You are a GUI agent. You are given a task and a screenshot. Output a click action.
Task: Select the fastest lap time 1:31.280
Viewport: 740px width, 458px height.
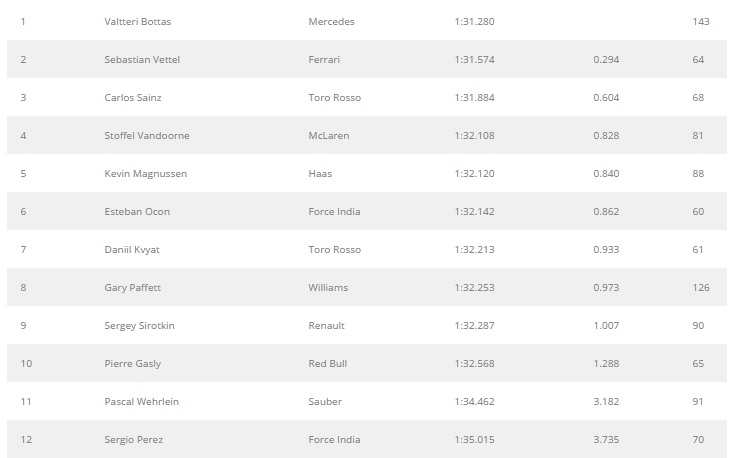[x=474, y=22]
